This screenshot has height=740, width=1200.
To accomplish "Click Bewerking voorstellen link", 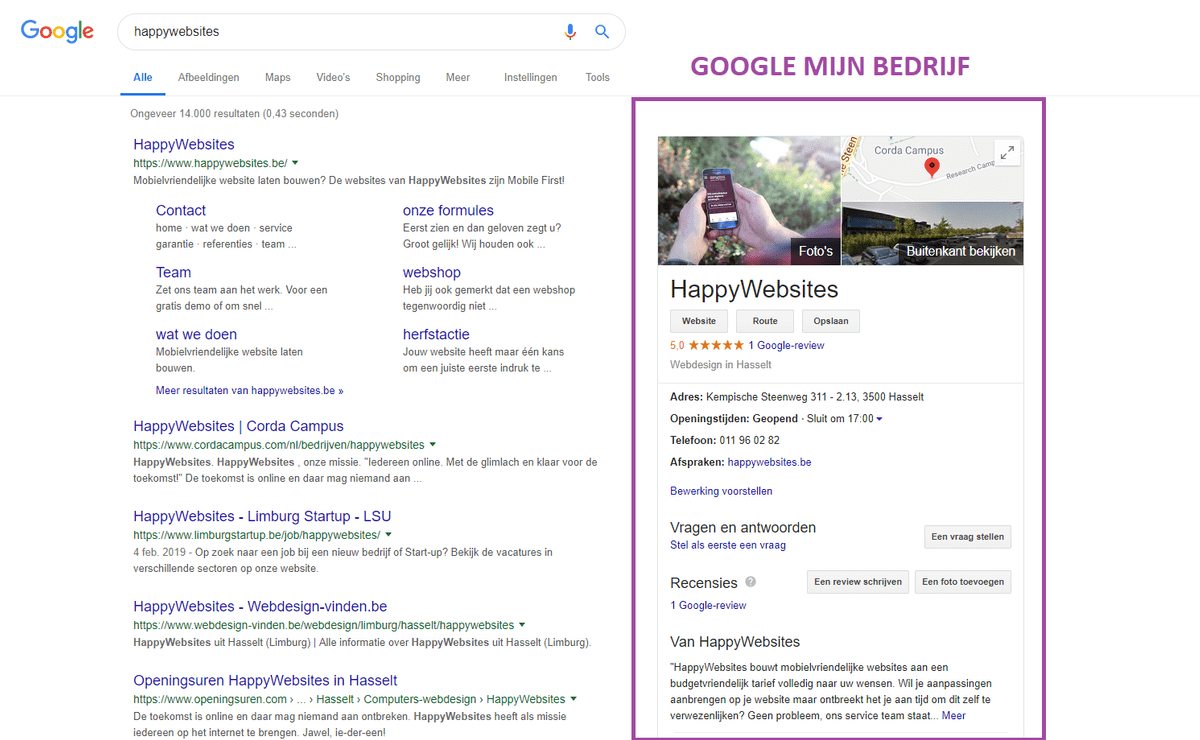I will pyautogui.click(x=721, y=491).
